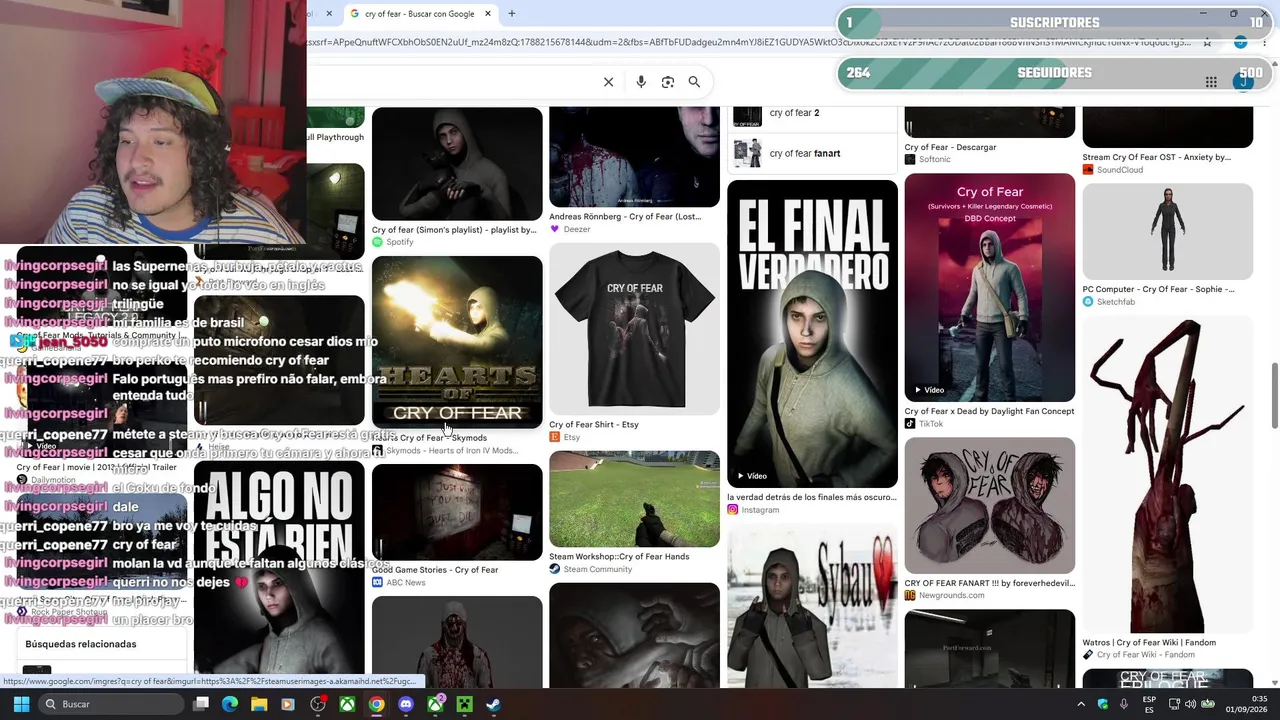Open 'Watros | Cry of Fear Wiki | Fandom' link
The image size is (1280, 720).
pyautogui.click(x=1149, y=643)
